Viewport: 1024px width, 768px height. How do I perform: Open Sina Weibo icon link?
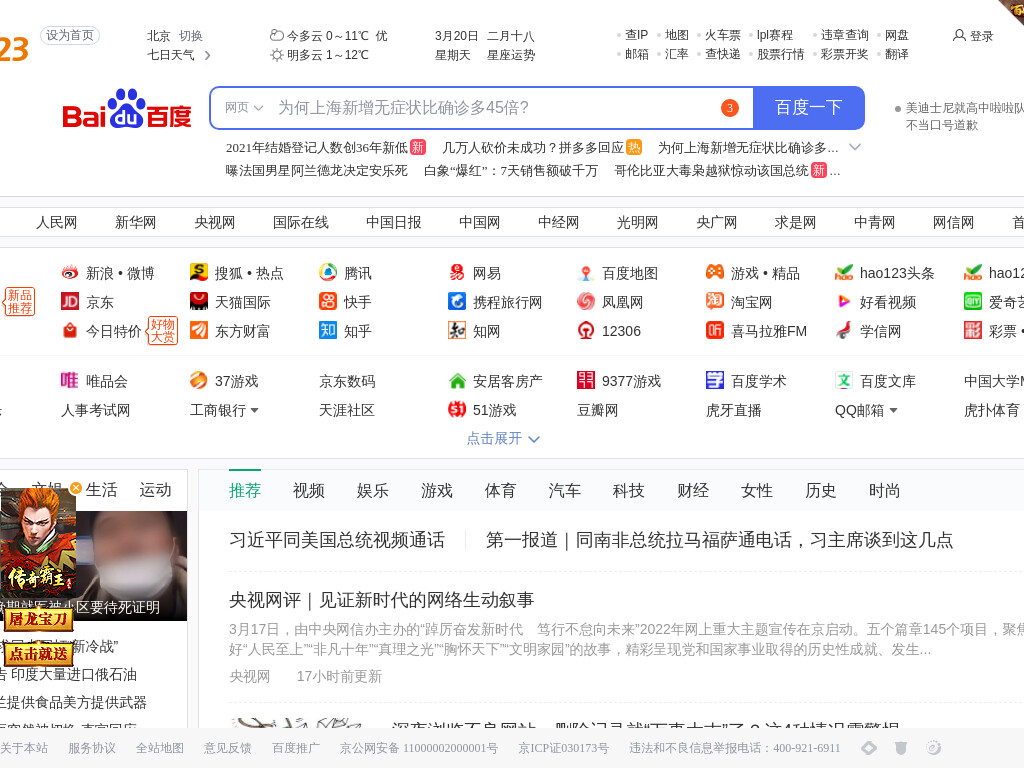[x=70, y=273]
